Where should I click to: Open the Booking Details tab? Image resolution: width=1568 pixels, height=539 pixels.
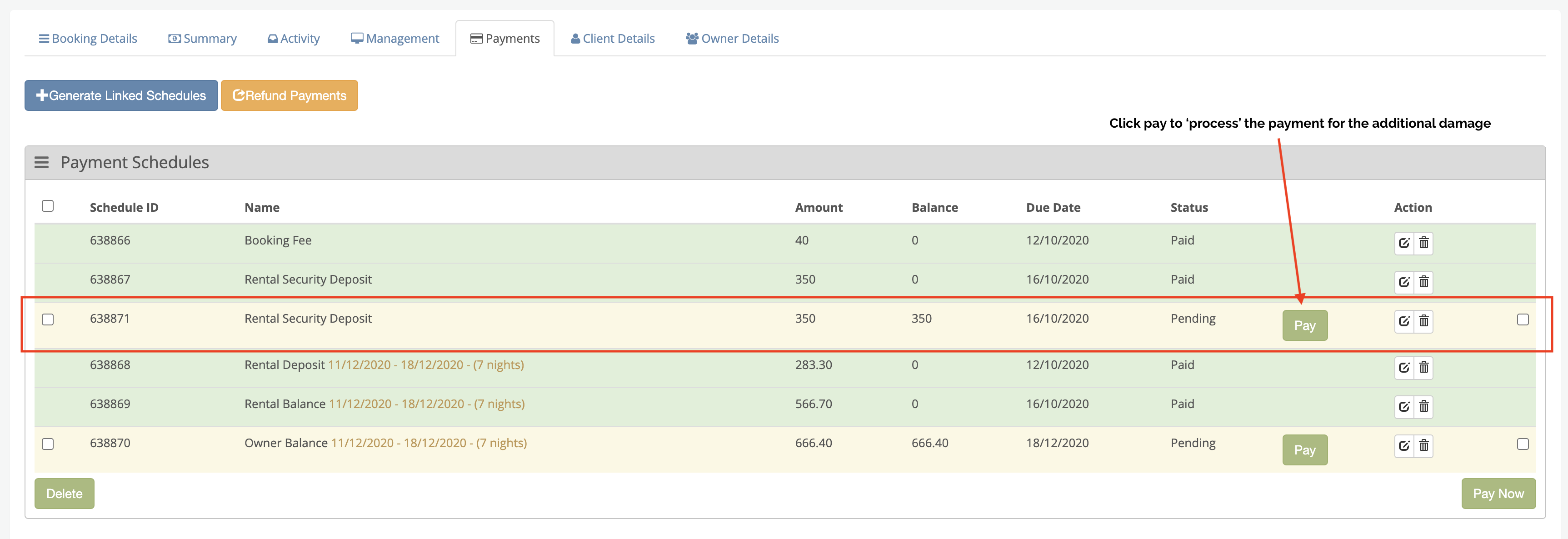click(x=88, y=38)
